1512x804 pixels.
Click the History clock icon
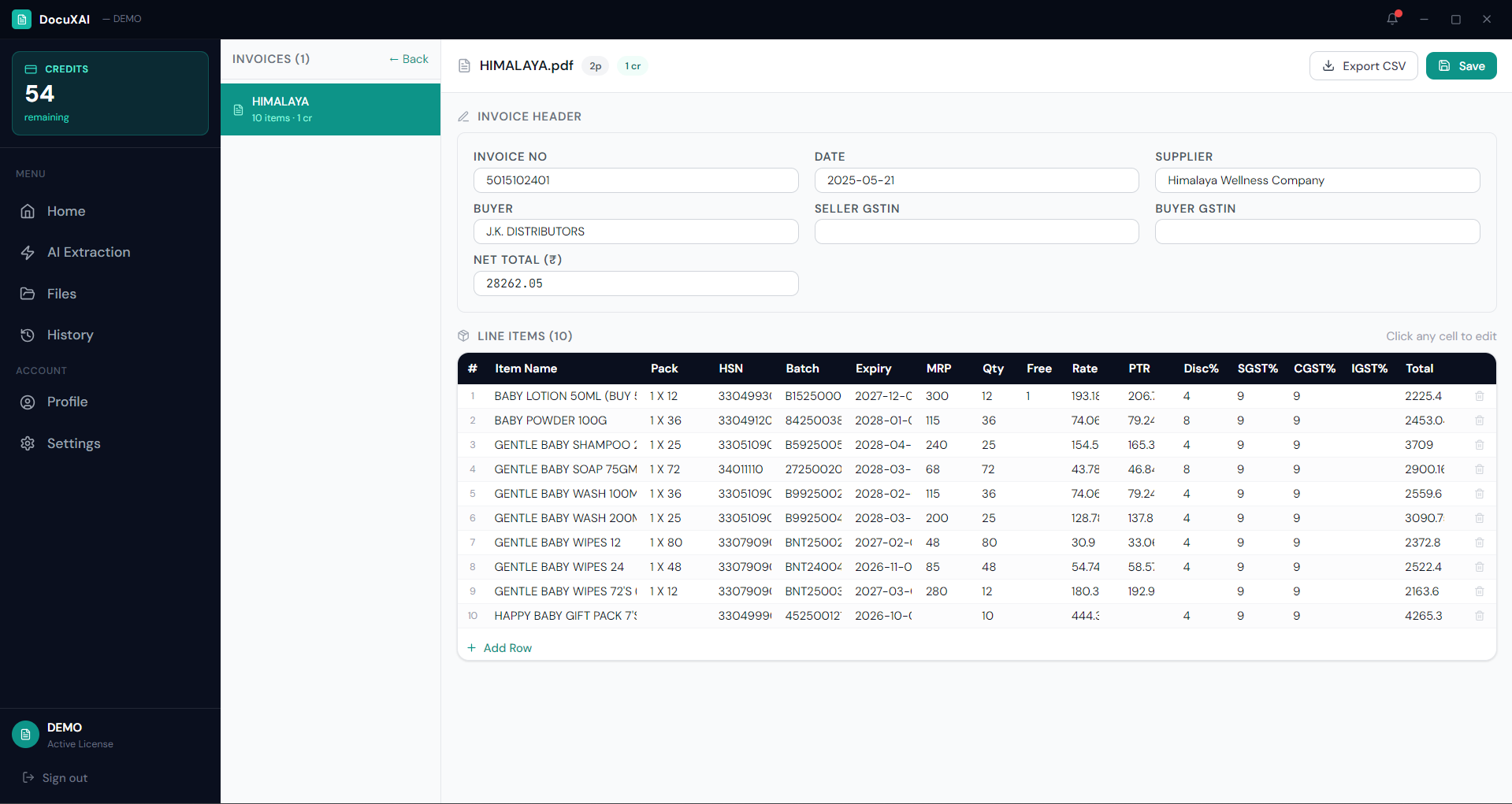pyautogui.click(x=28, y=335)
